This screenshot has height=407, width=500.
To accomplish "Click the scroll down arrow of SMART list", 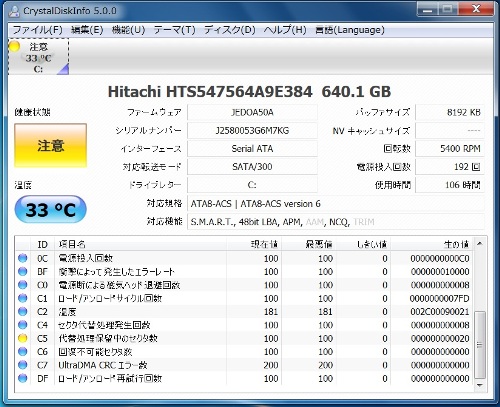I will click(x=480, y=385).
